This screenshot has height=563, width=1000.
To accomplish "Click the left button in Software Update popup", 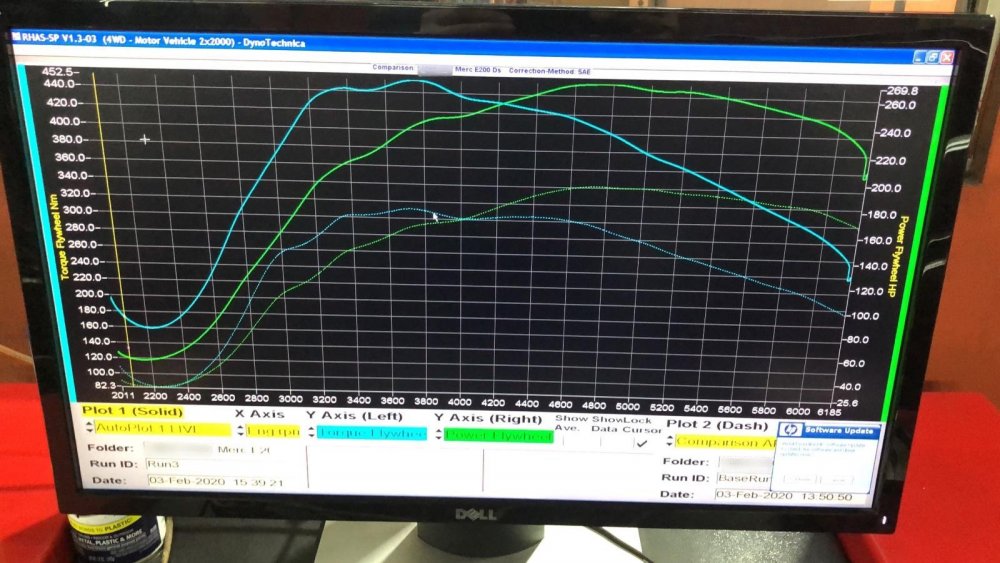I will 800,479.
